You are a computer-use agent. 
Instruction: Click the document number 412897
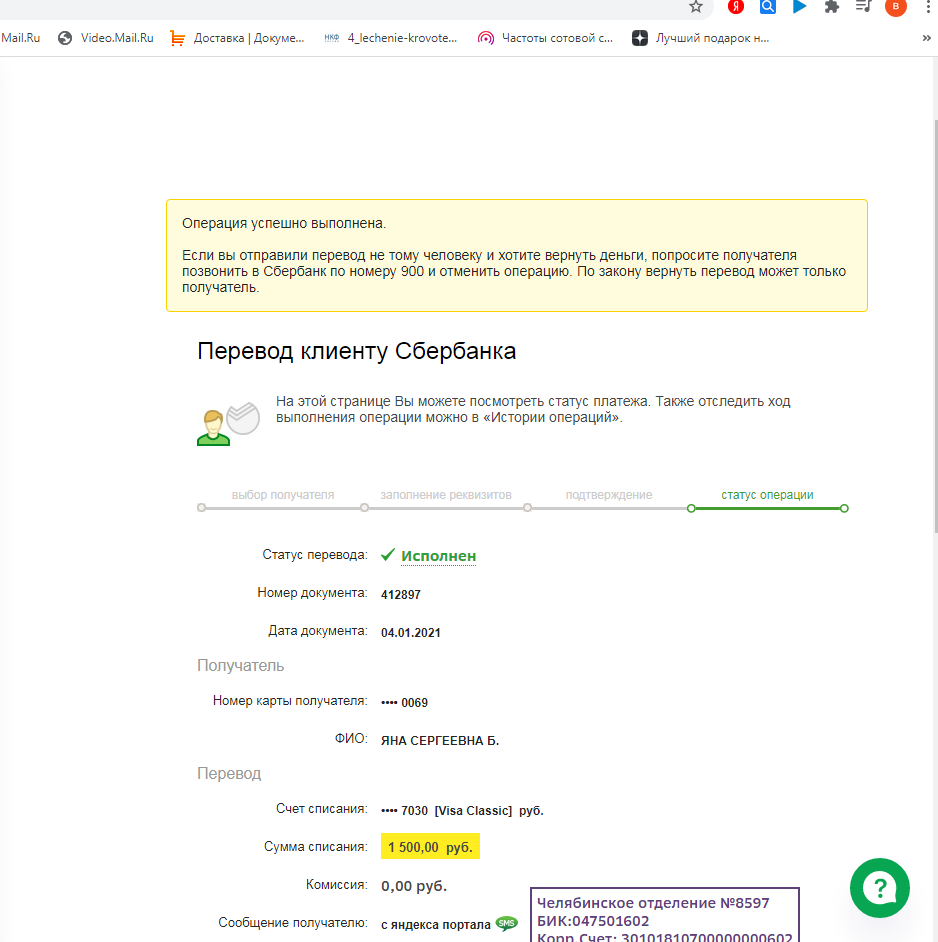(x=401, y=595)
